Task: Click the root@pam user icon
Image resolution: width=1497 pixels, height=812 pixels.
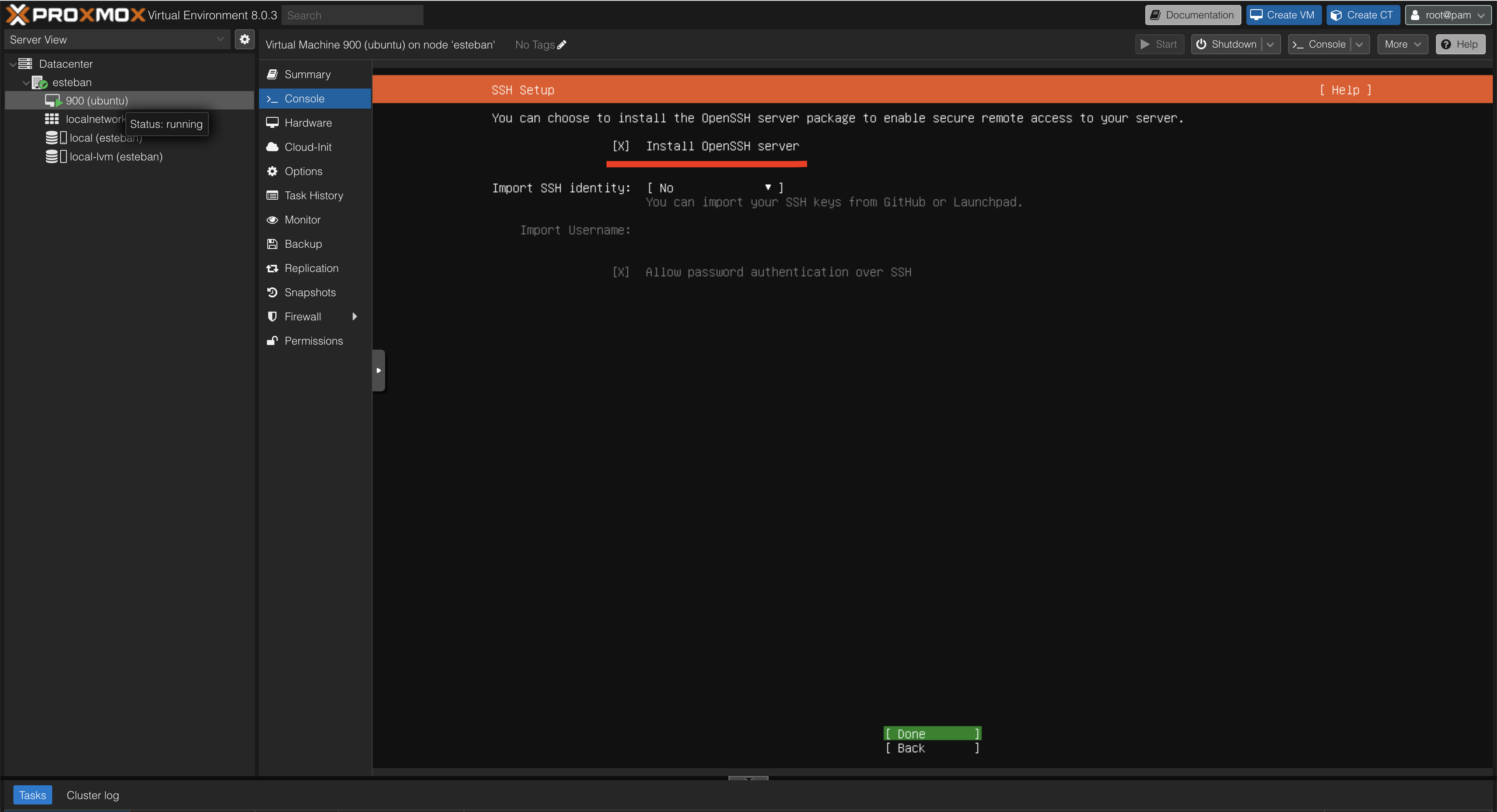Action: point(1416,15)
